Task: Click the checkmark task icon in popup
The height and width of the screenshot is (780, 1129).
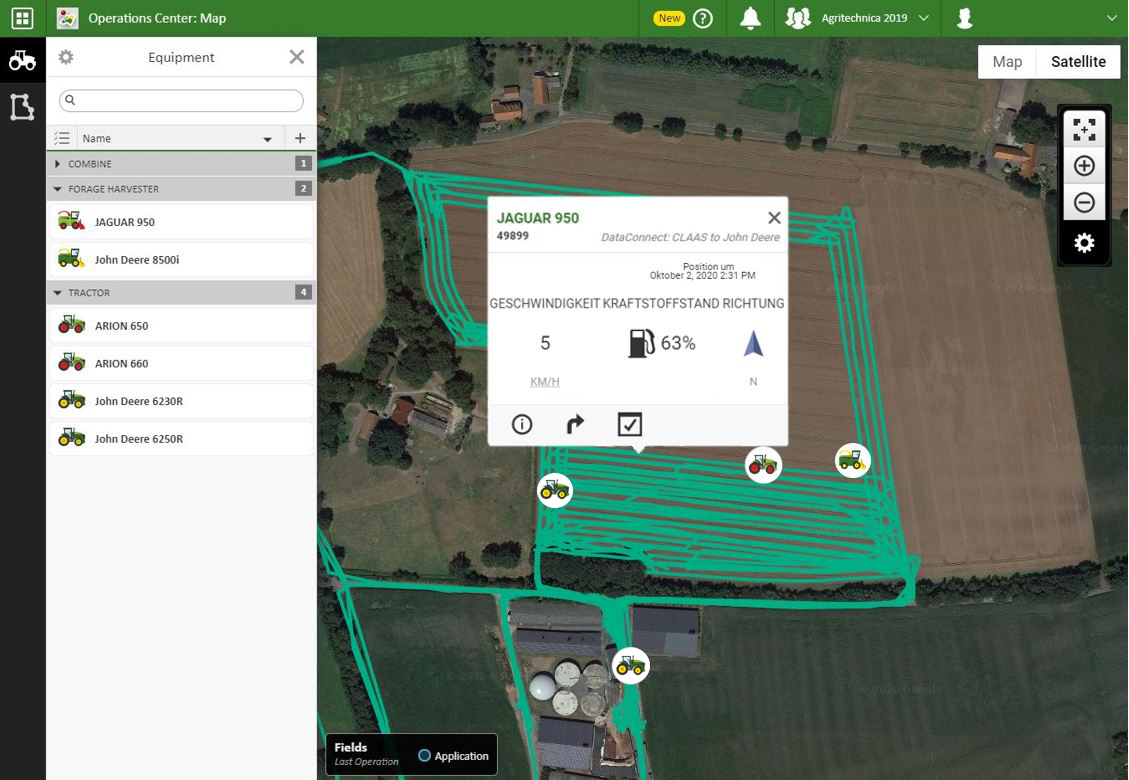Action: pyautogui.click(x=629, y=425)
